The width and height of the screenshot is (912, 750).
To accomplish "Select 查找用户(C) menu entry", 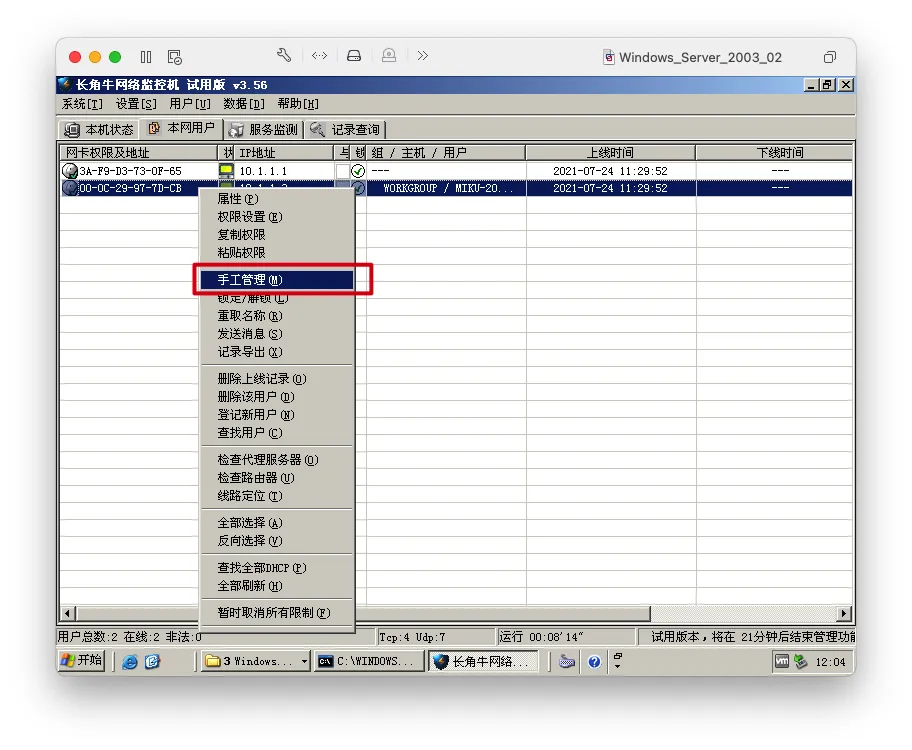I will (x=277, y=433).
